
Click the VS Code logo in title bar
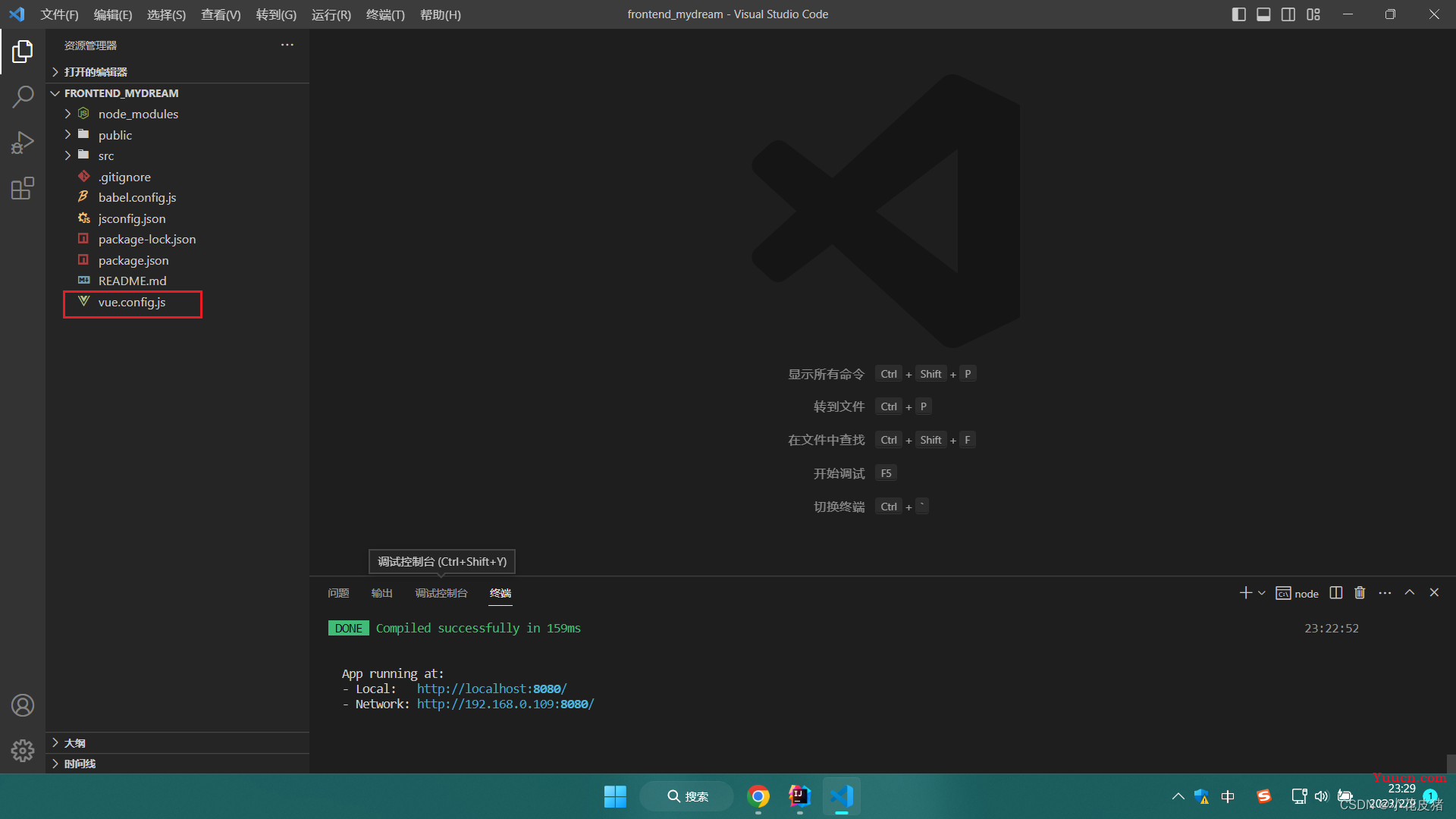17,14
